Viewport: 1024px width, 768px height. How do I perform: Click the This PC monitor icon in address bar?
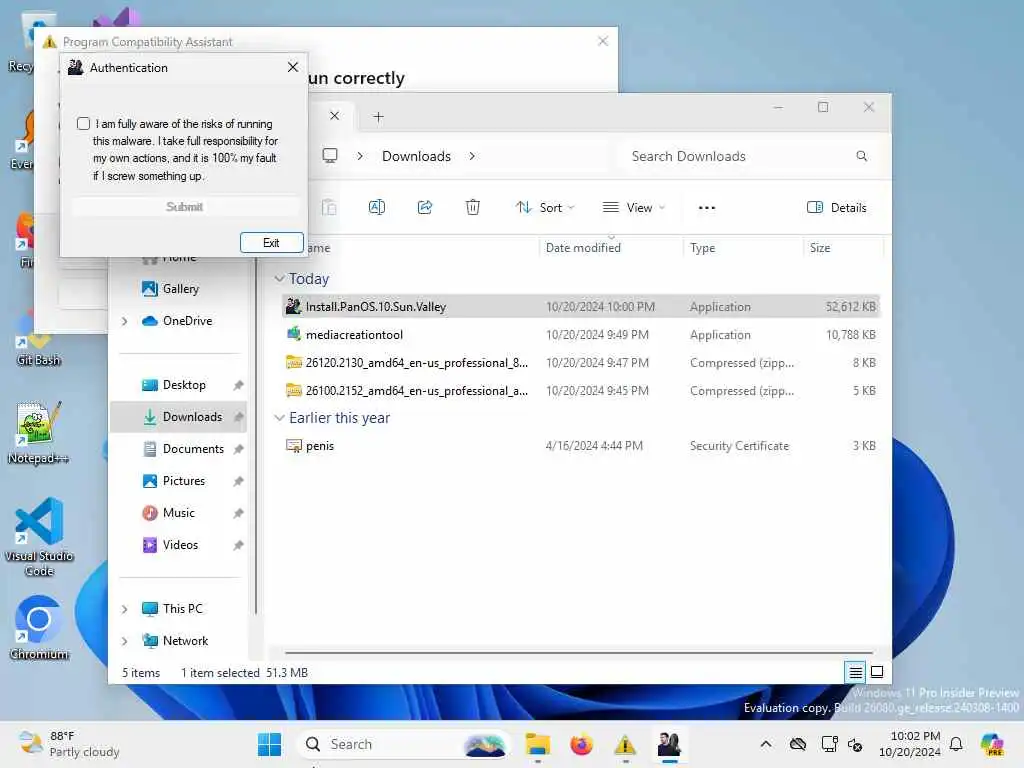point(330,156)
